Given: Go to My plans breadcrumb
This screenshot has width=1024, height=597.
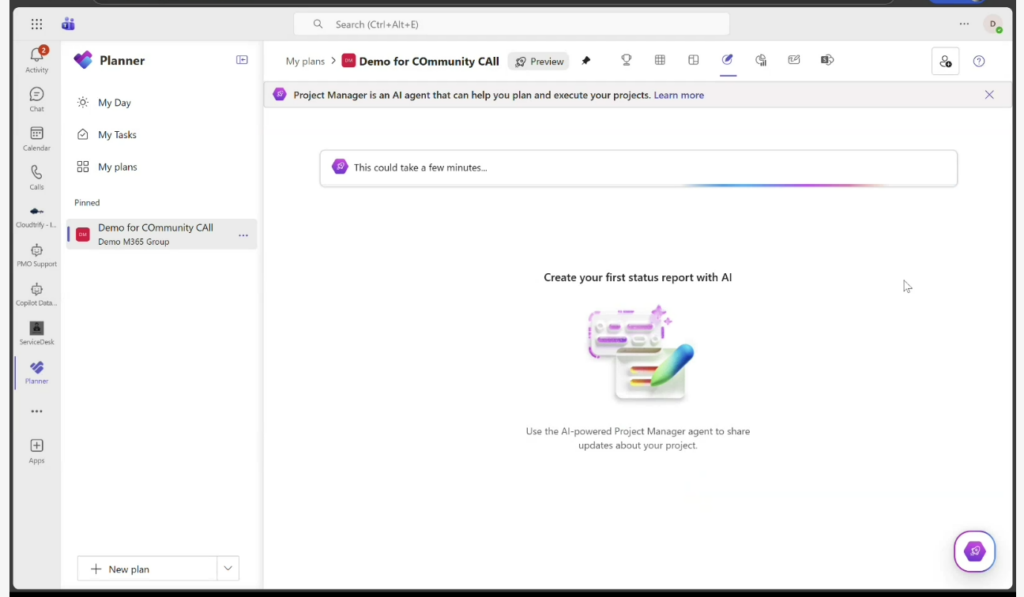Looking at the screenshot, I should [x=305, y=61].
